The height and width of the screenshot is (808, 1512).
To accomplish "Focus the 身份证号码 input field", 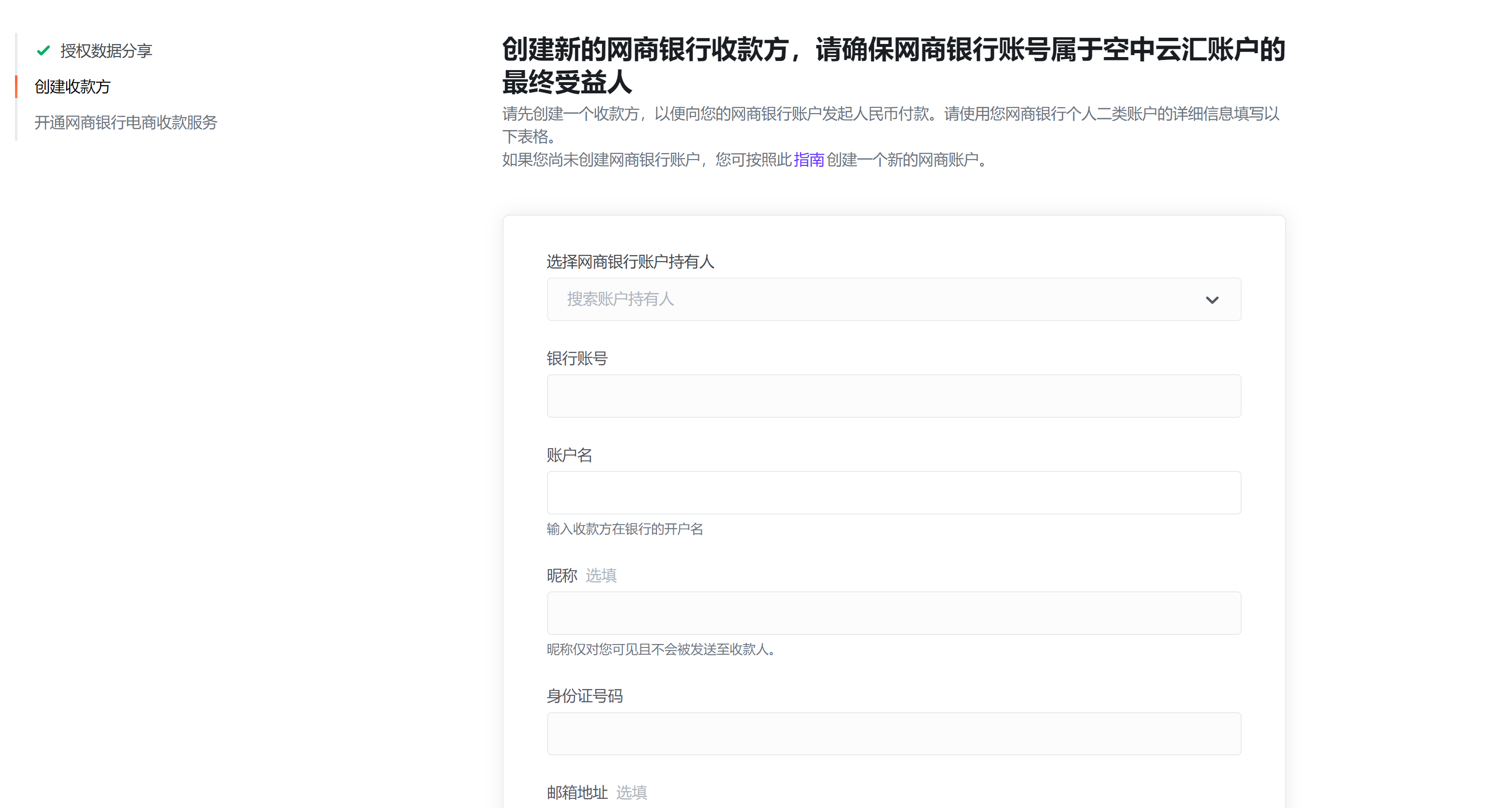I will (x=894, y=734).
